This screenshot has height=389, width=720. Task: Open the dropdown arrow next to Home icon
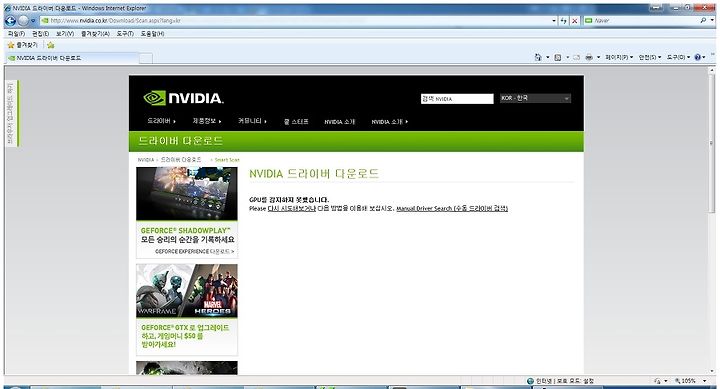click(547, 57)
